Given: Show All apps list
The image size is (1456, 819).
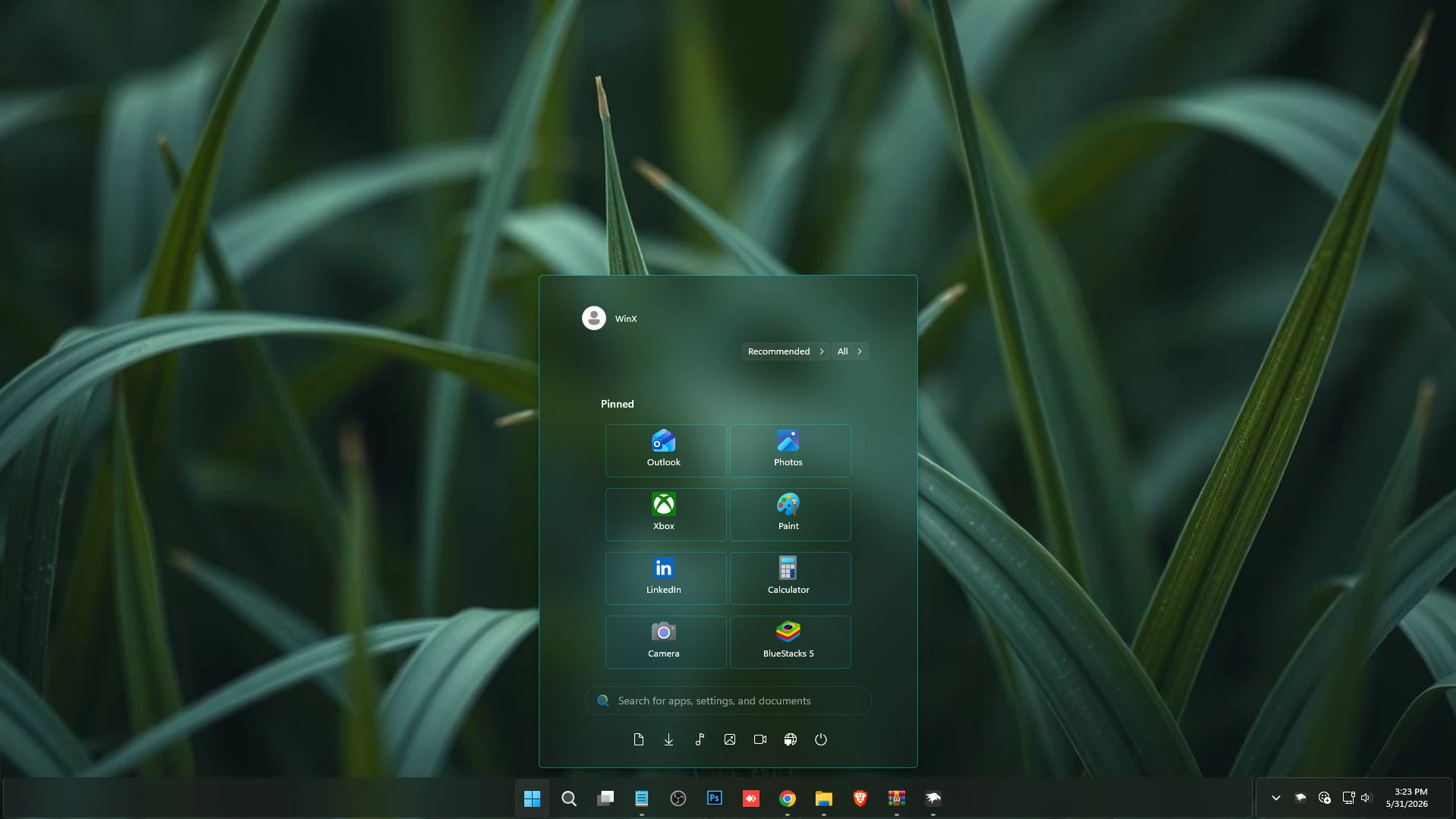Looking at the screenshot, I should pos(850,351).
